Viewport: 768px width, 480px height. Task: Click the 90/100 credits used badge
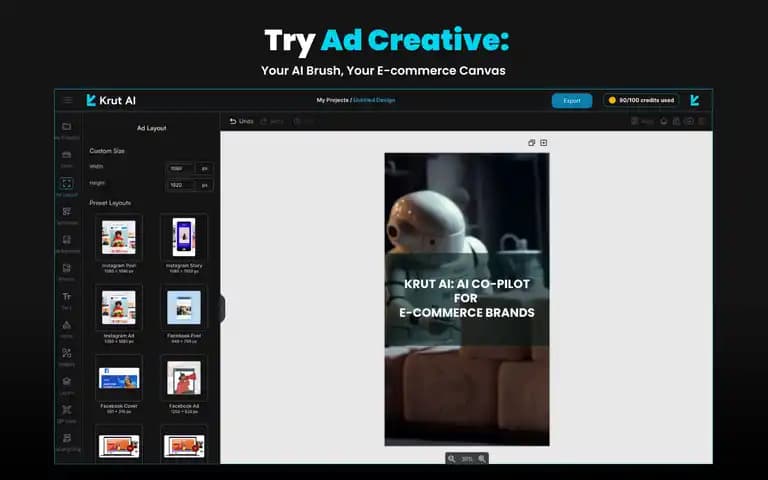(x=641, y=100)
